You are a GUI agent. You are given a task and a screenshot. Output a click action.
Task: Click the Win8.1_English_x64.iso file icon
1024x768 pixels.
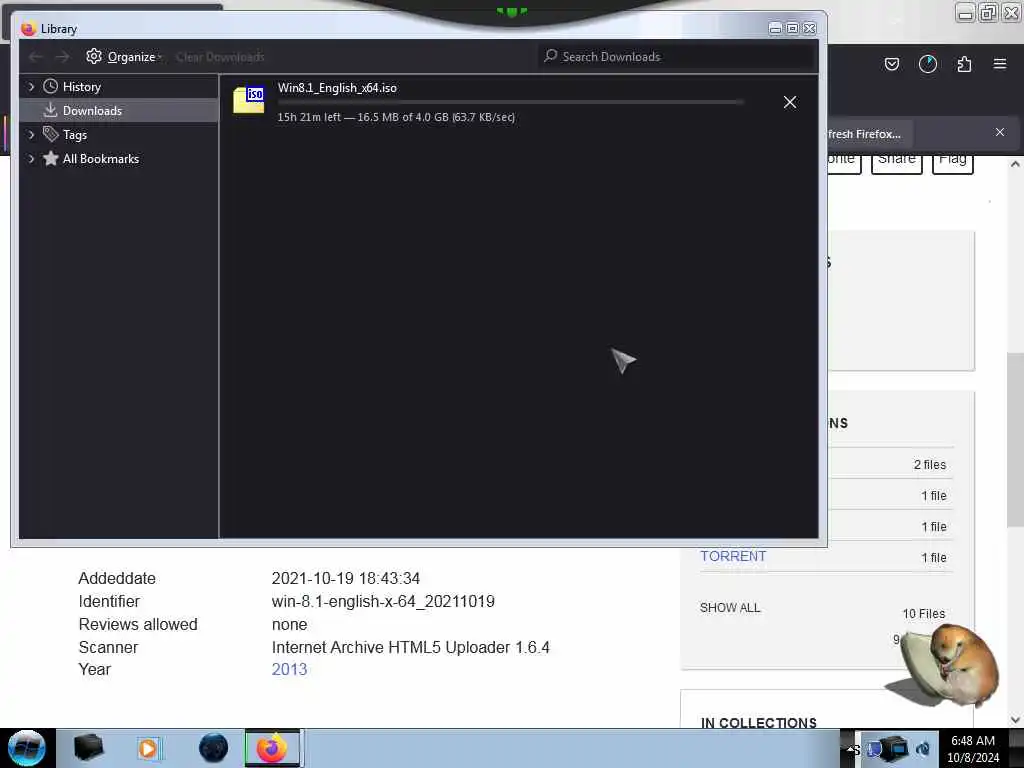pyautogui.click(x=248, y=100)
